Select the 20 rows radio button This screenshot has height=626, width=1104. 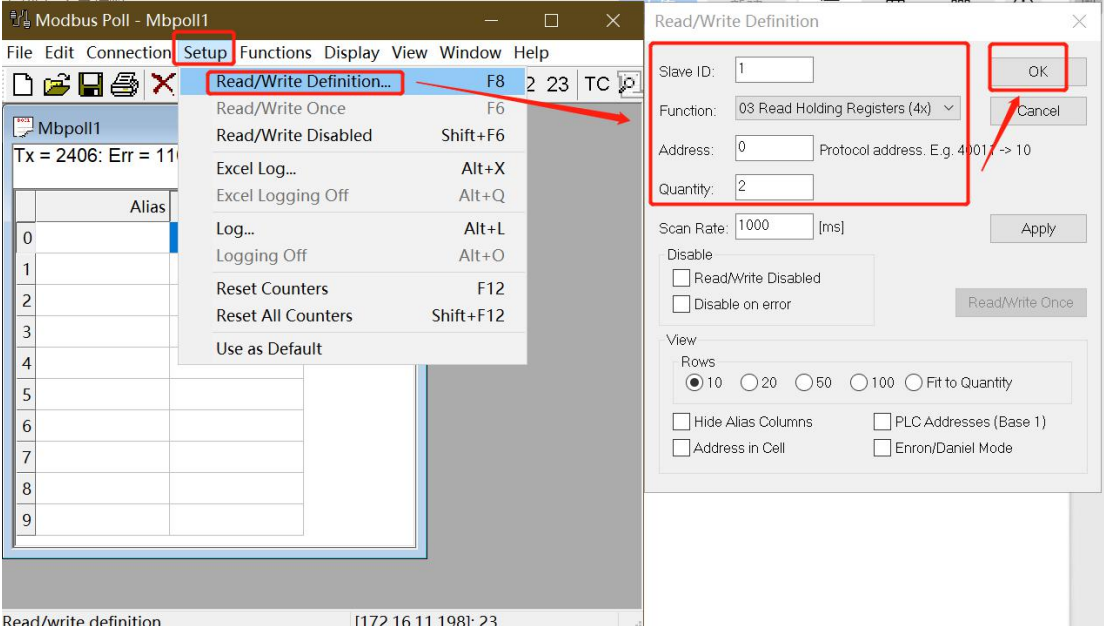tap(749, 383)
